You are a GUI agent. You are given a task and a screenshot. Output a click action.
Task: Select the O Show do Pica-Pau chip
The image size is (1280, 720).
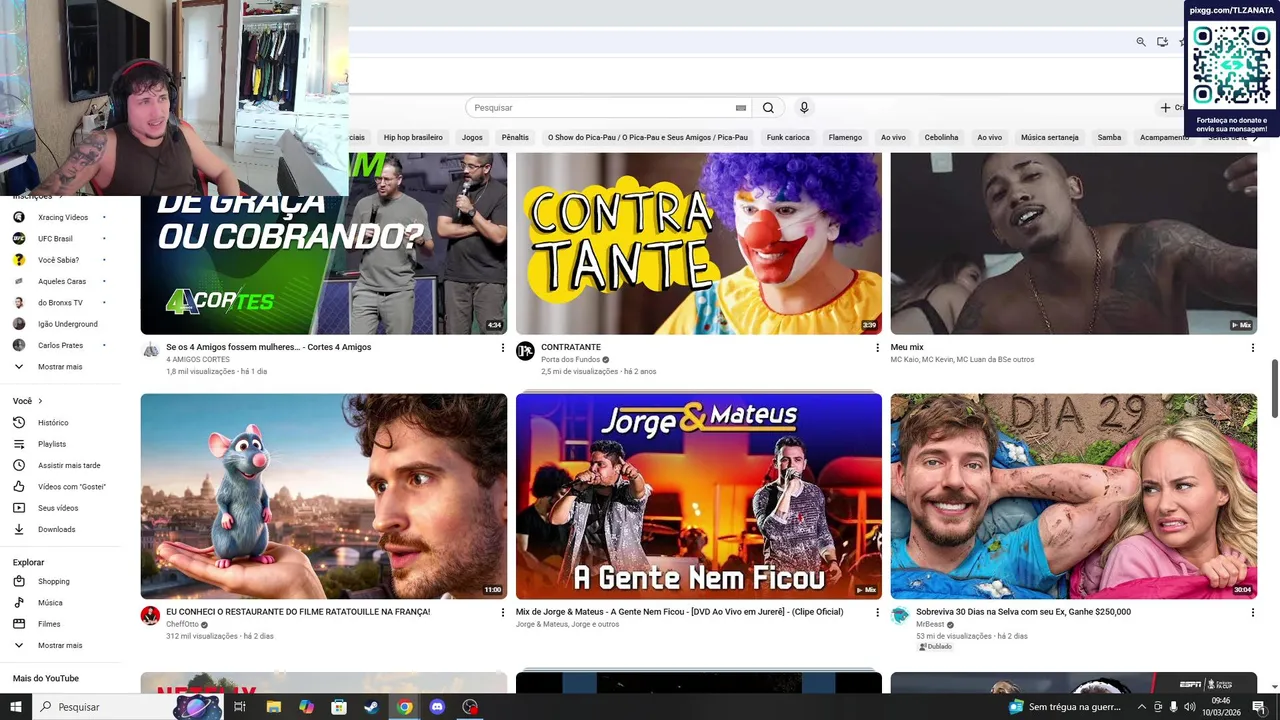click(x=648, y=137)
